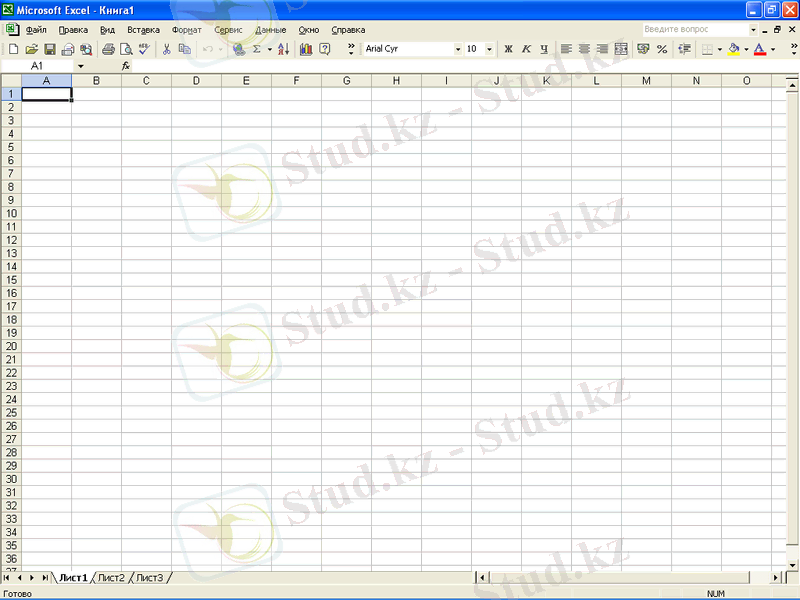Toggle italic formatting (К)
This screenshot has width=800, height=600.
point(526,49)
